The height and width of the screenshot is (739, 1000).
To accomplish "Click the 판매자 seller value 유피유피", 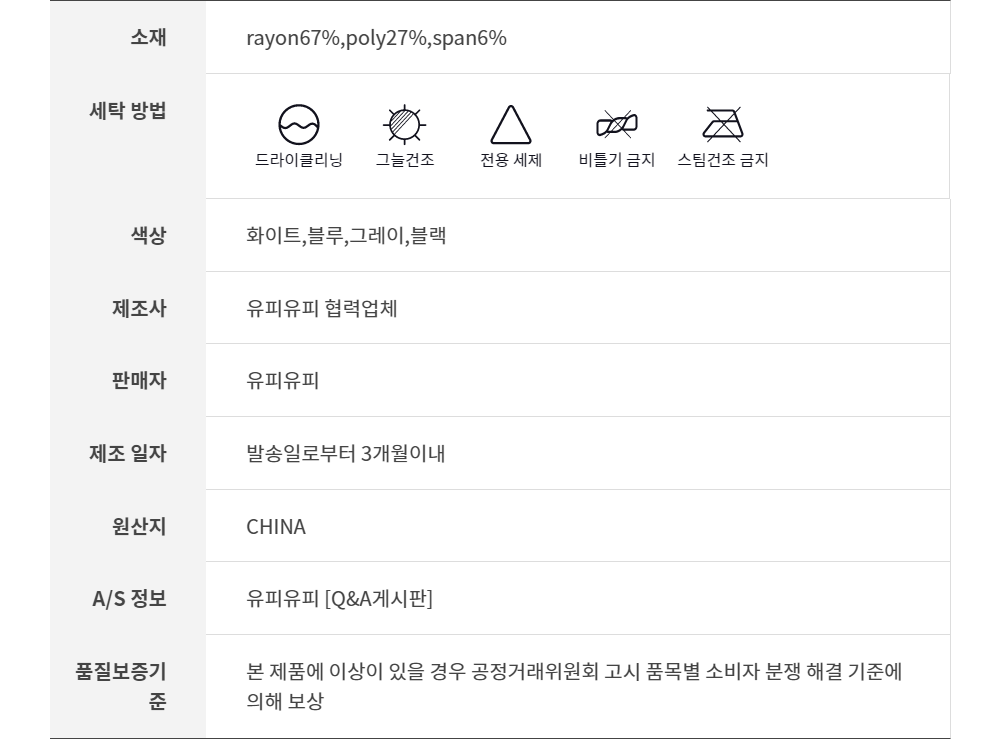I will click(x=282, y=381).
